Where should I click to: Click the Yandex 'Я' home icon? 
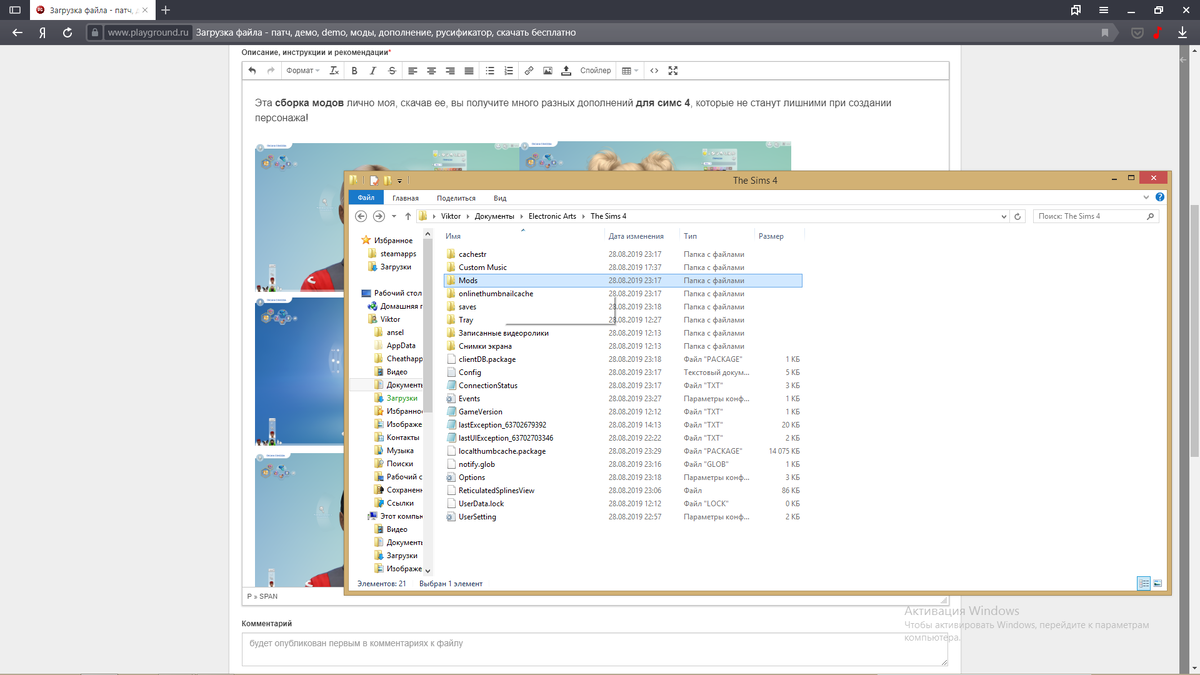[42, 32]
